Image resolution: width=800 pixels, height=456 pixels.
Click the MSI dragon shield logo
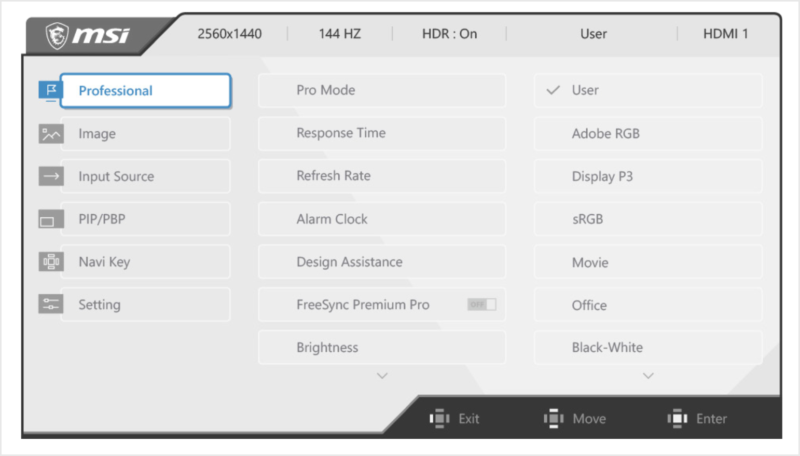point(57,36)
